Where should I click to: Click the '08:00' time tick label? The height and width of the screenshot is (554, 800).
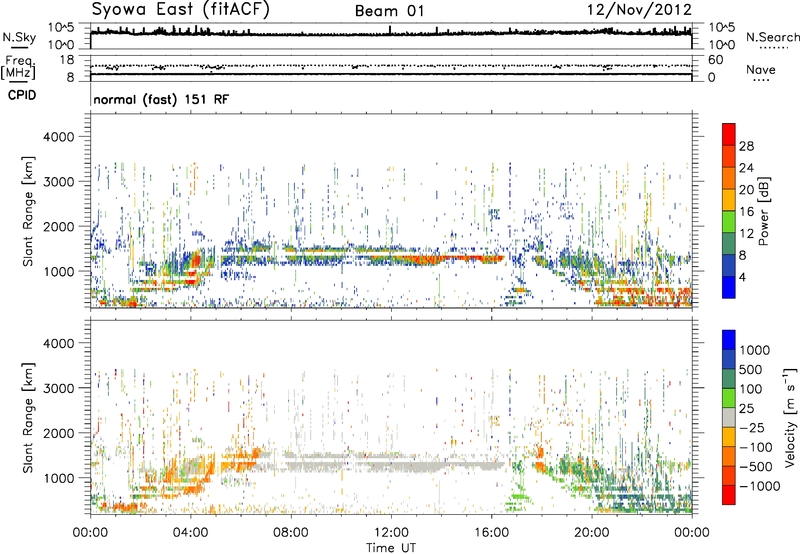[x=290, y=533]
